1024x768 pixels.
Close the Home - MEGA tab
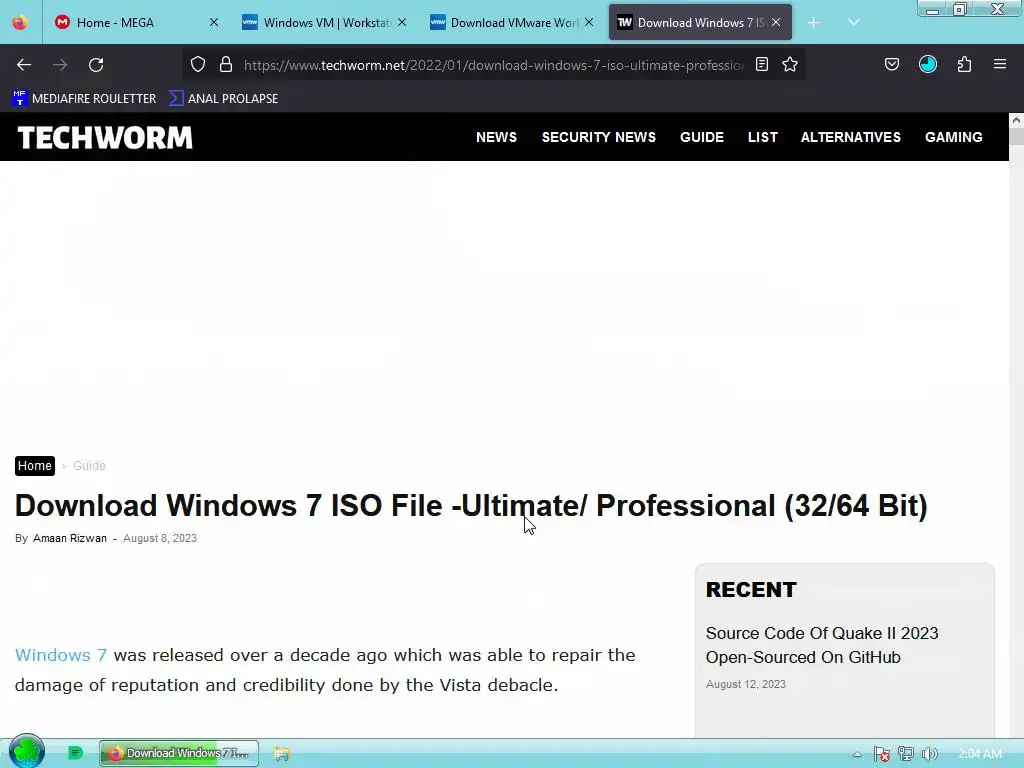(x=214, y=22)
